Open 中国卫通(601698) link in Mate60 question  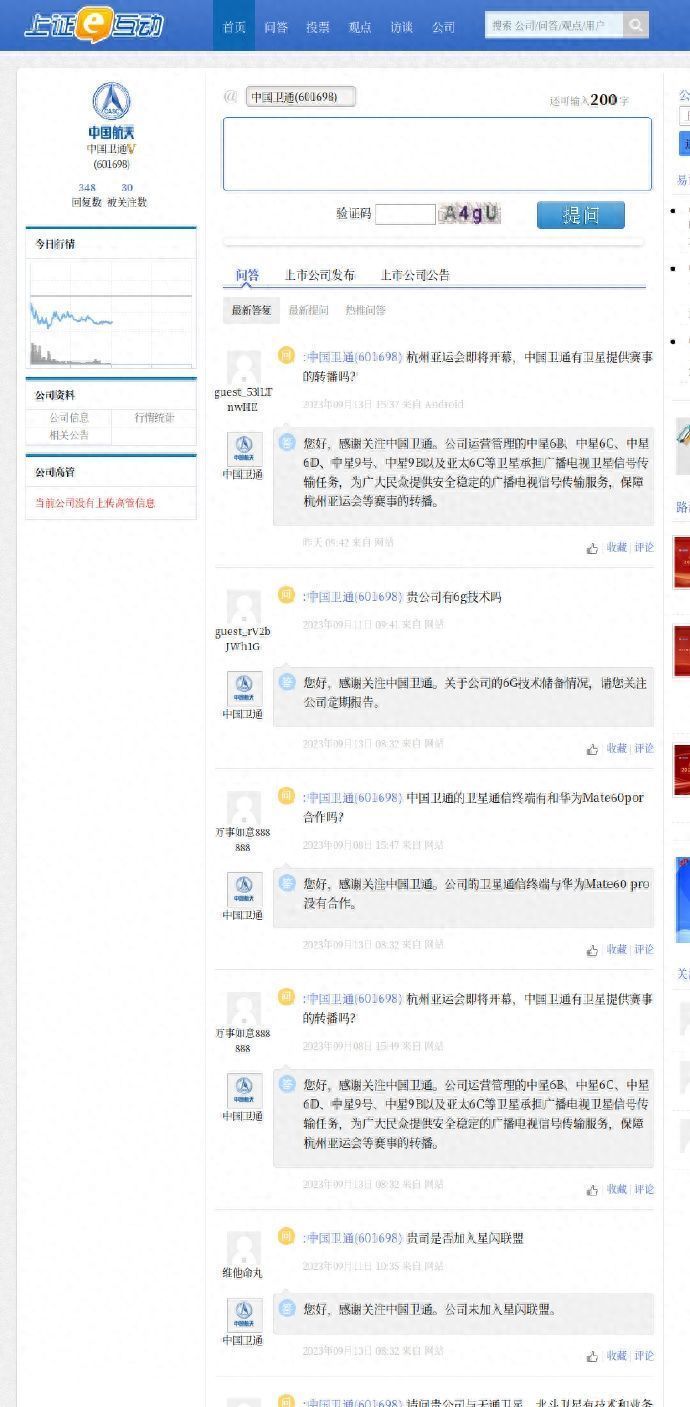354,798
